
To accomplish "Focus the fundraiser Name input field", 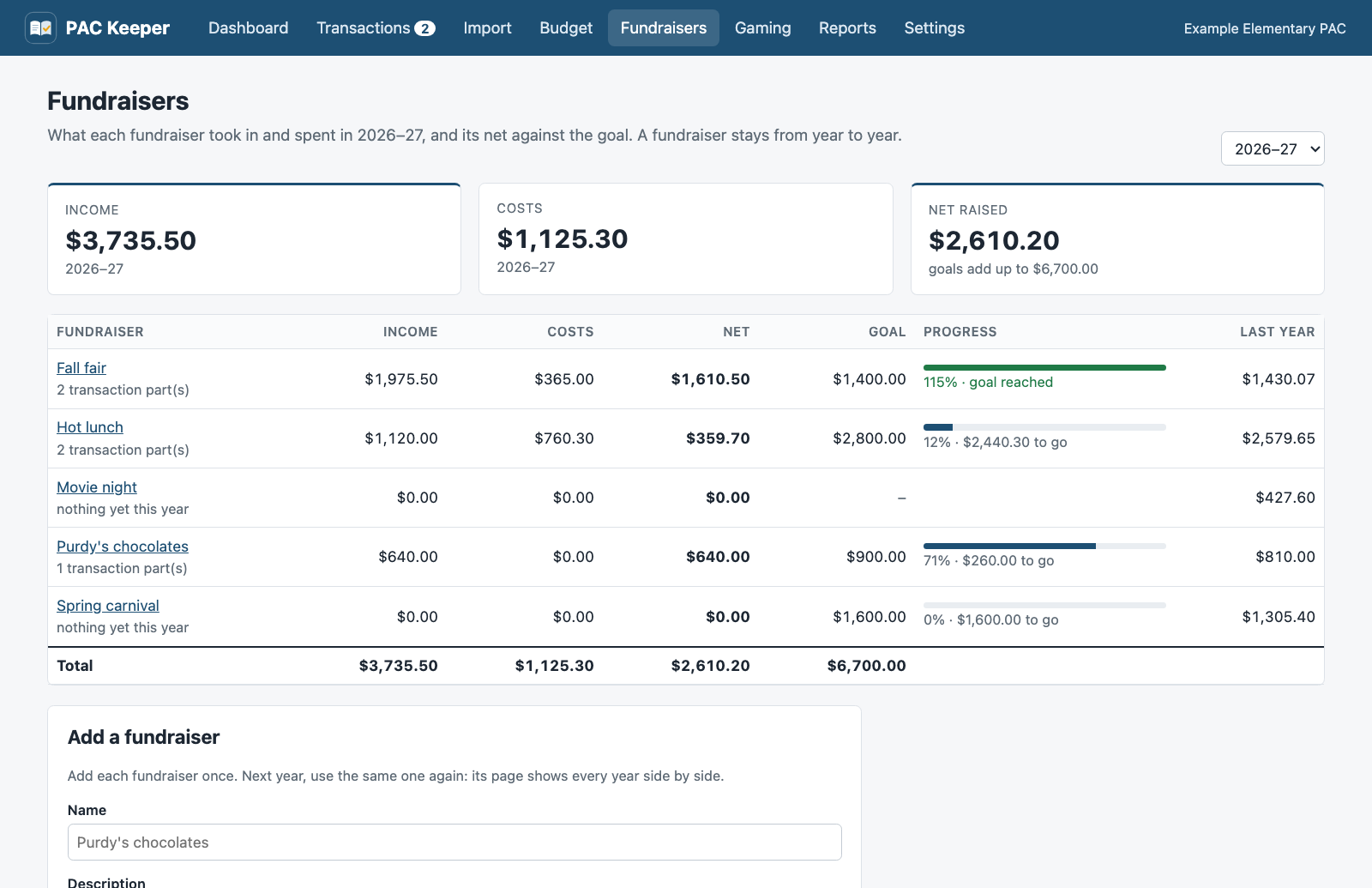I will pos(454,843).
